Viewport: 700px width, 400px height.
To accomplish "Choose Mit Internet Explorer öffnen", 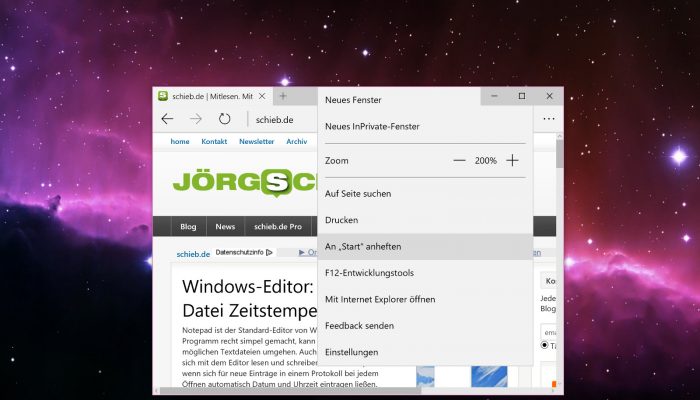I will coord(425,299).
